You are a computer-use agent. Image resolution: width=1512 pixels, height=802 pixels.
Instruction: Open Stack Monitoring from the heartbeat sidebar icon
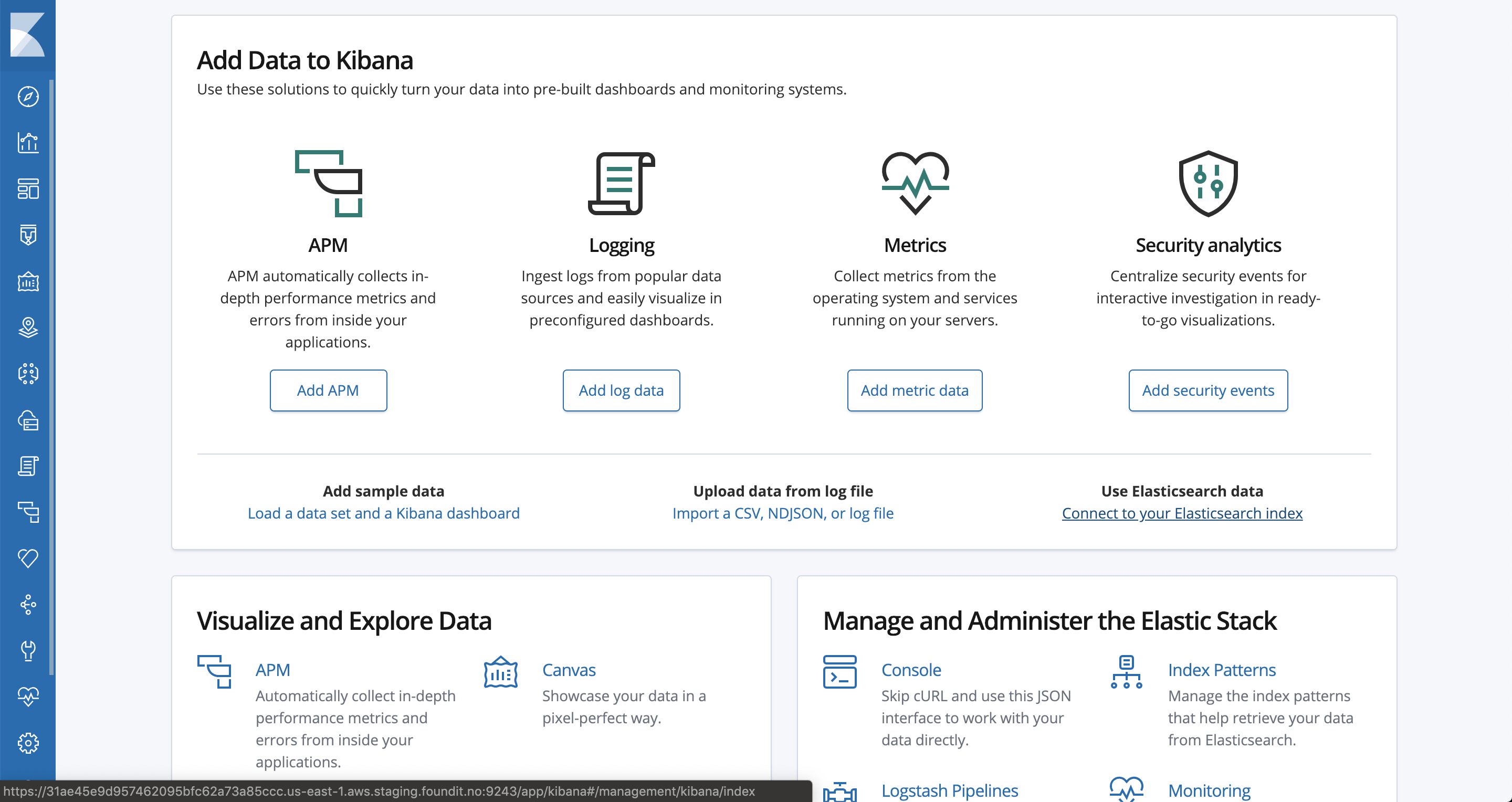(28, 697)
